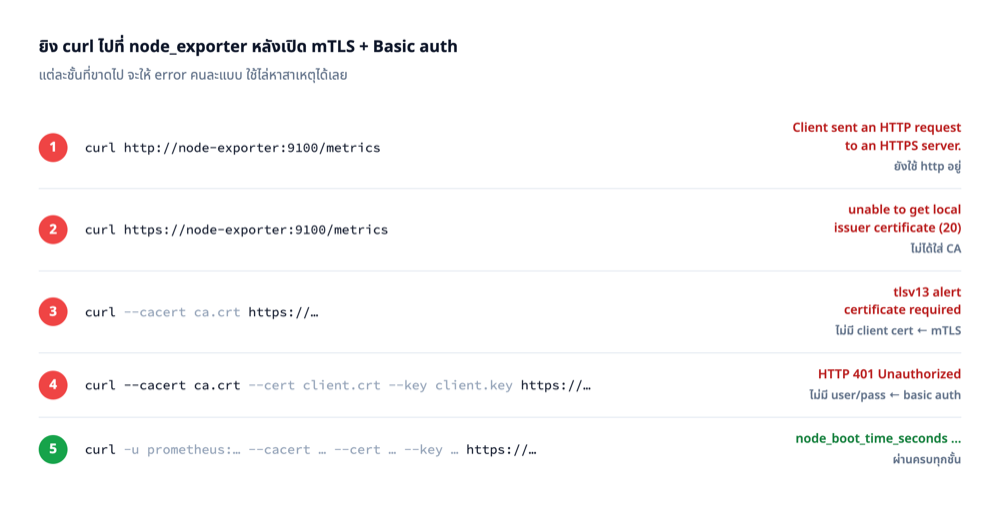Click the curl http://node-exporter:9100/metrics command
1000x516 pixels.
233,148
